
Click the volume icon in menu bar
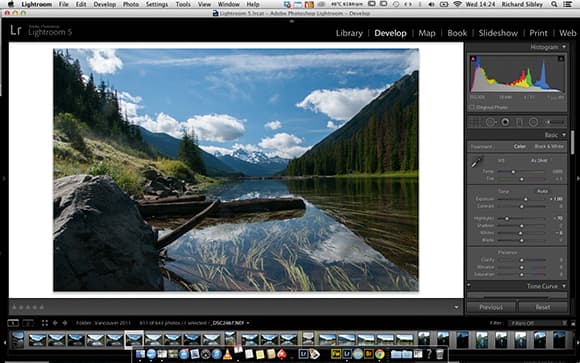(x=431, y=4)
